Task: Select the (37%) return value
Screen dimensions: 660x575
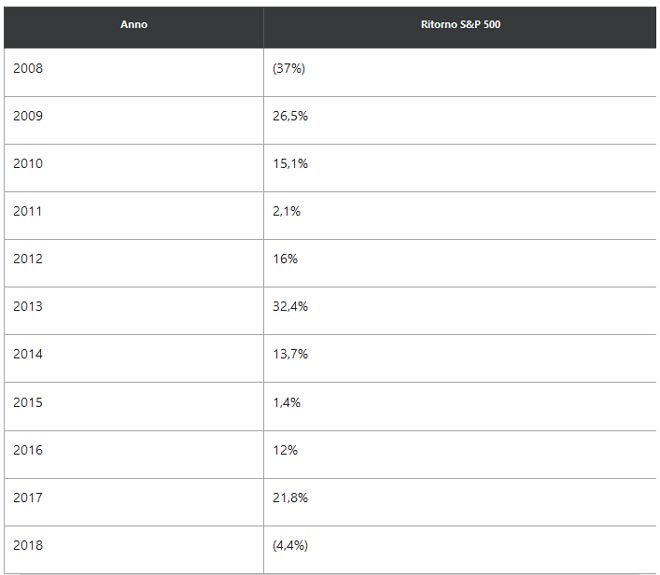Action: point(289,68)
